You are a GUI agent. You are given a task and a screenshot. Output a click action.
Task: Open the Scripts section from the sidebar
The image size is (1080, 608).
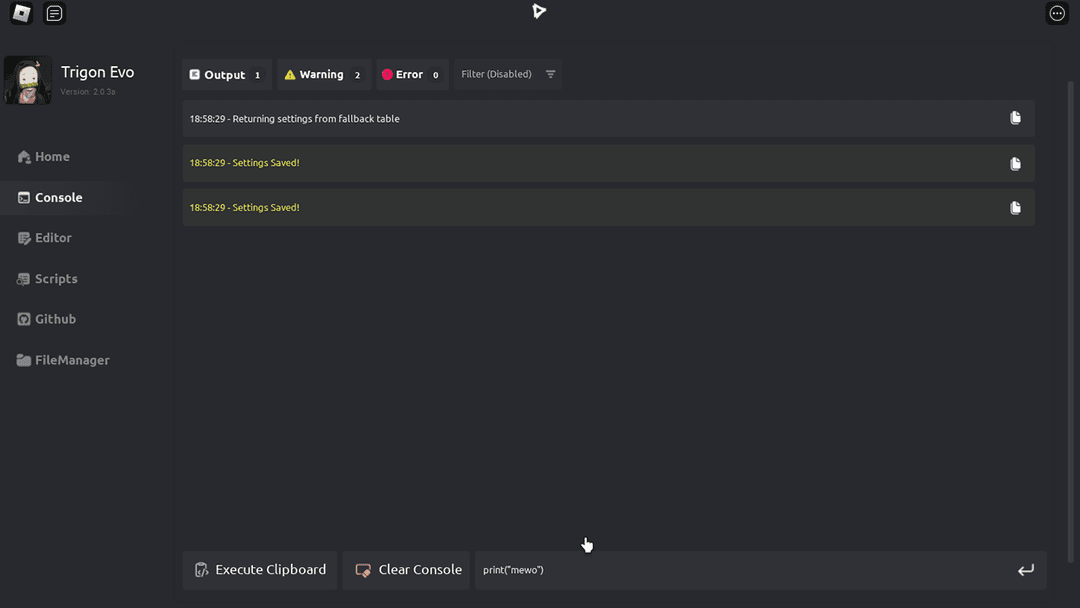coord(55,278)
